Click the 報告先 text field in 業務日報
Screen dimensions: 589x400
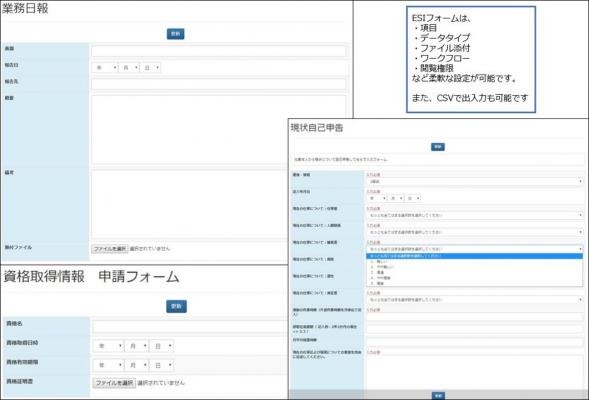(x=219, y=84)
